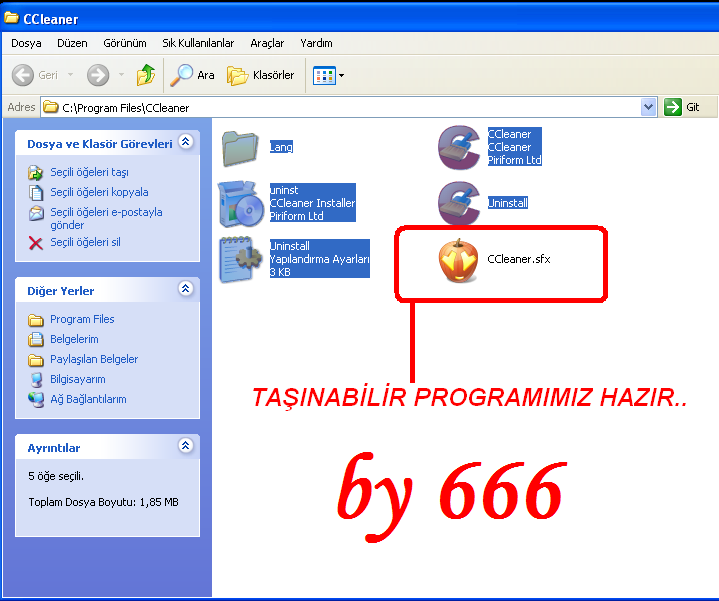Click the Toplam Dosya Boyutu details text
The image size is (719, 601).
[x=103, y=502]
